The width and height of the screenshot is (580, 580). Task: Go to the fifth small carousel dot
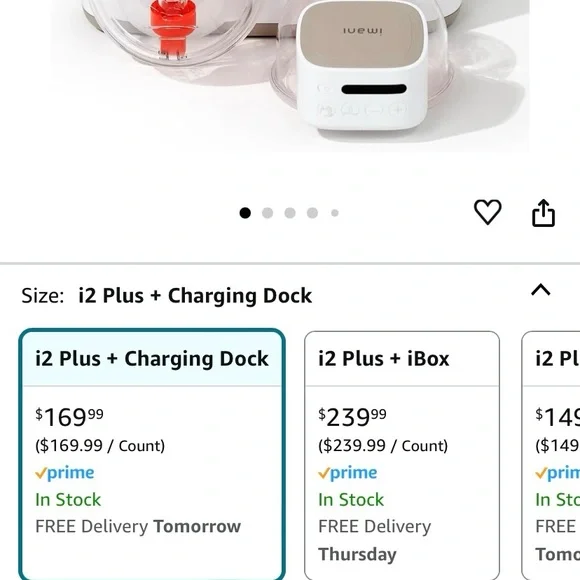(x=335, y=213)
